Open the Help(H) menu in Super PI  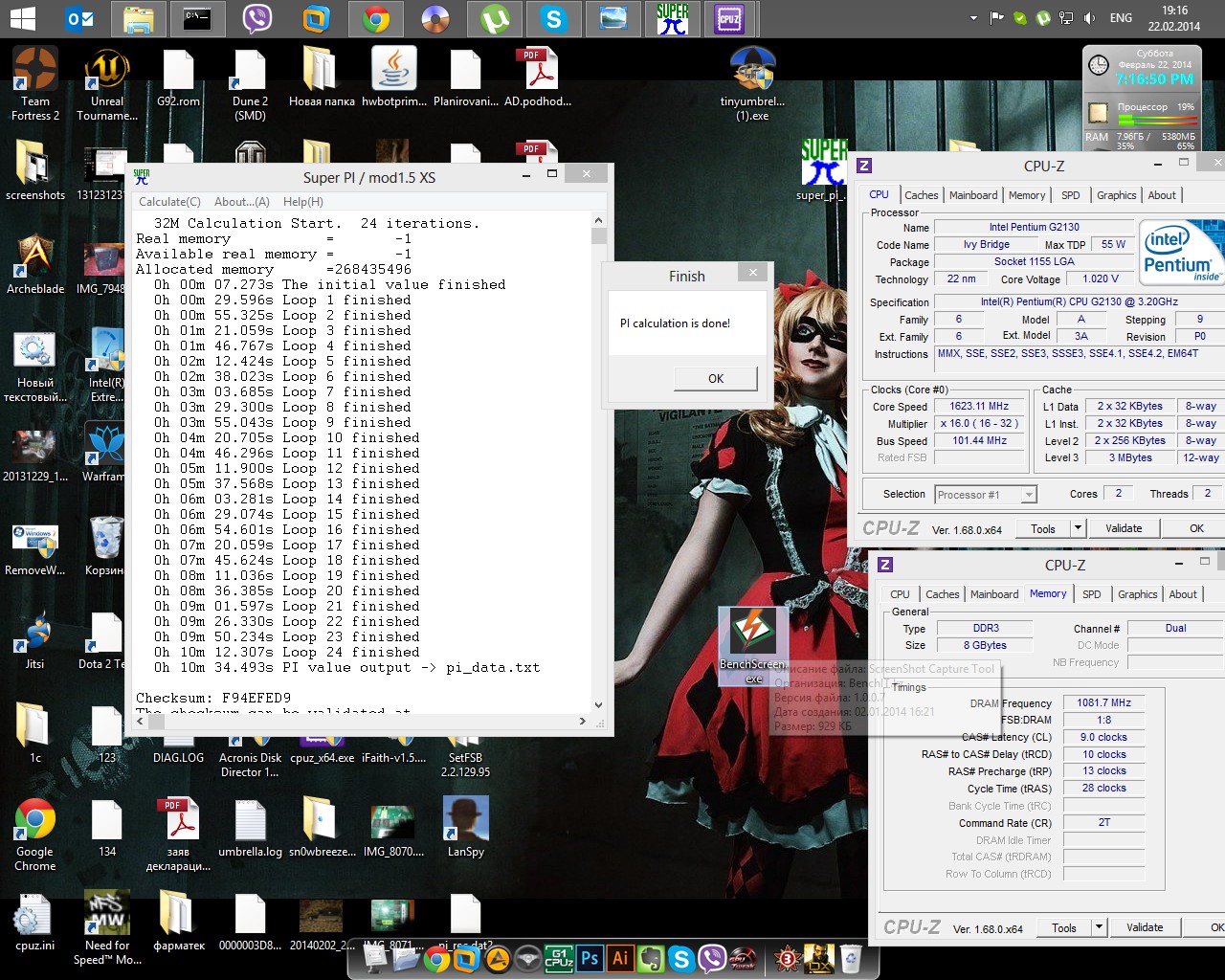[x=302, y=202]
